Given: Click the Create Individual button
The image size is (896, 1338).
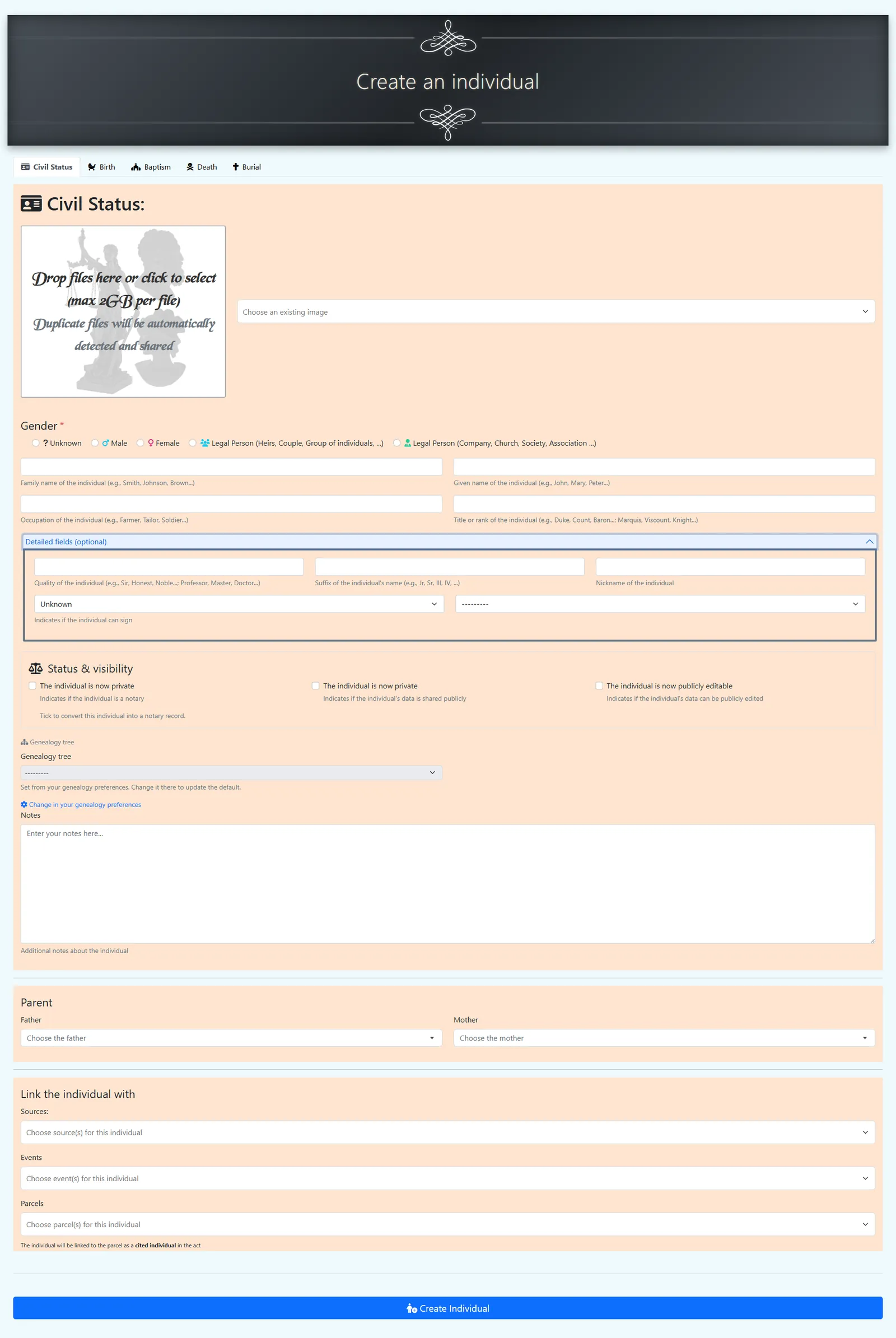Looking at the screenshot, I should coord(447,1308).
